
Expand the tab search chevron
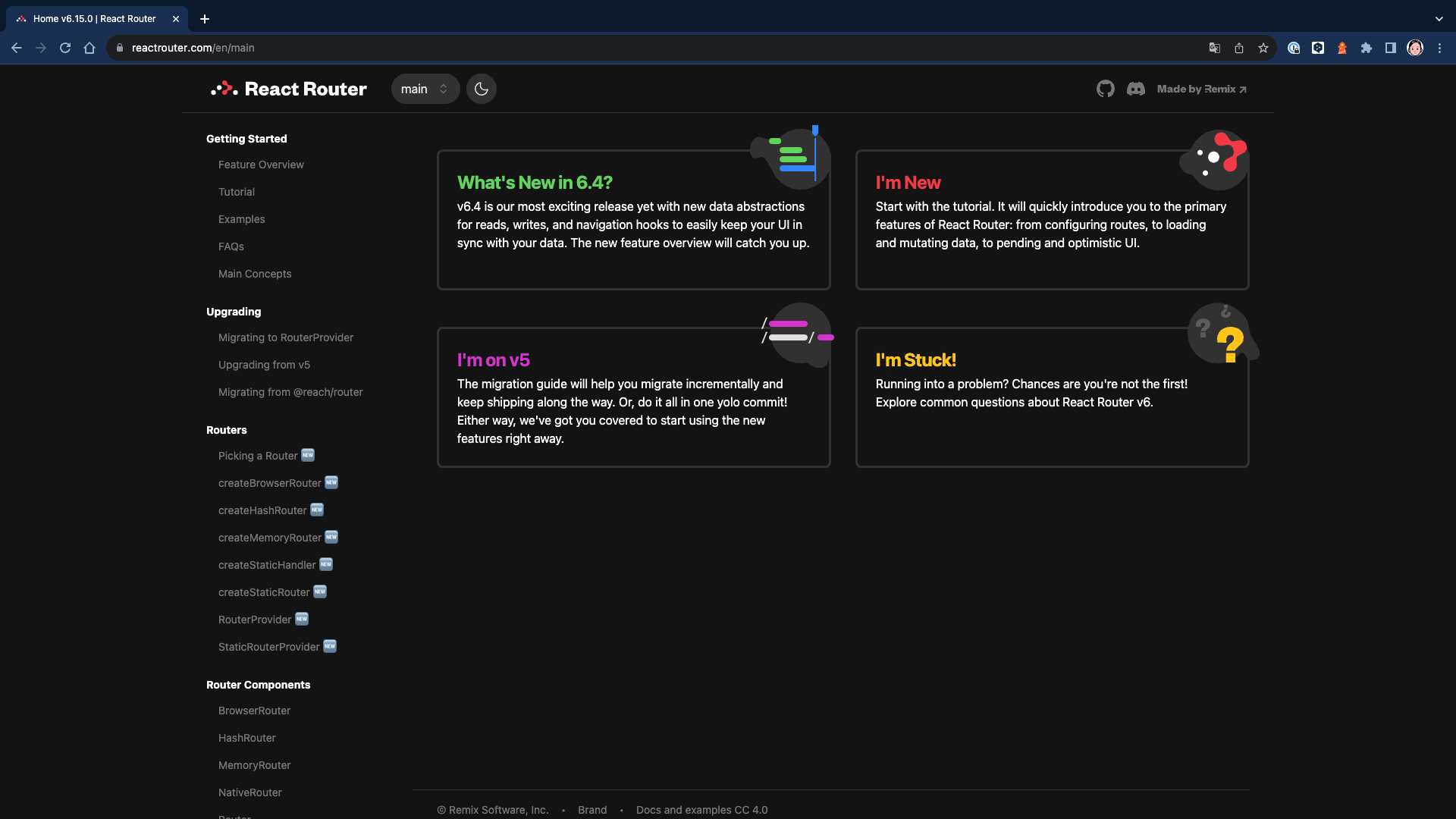[1439, 19]
